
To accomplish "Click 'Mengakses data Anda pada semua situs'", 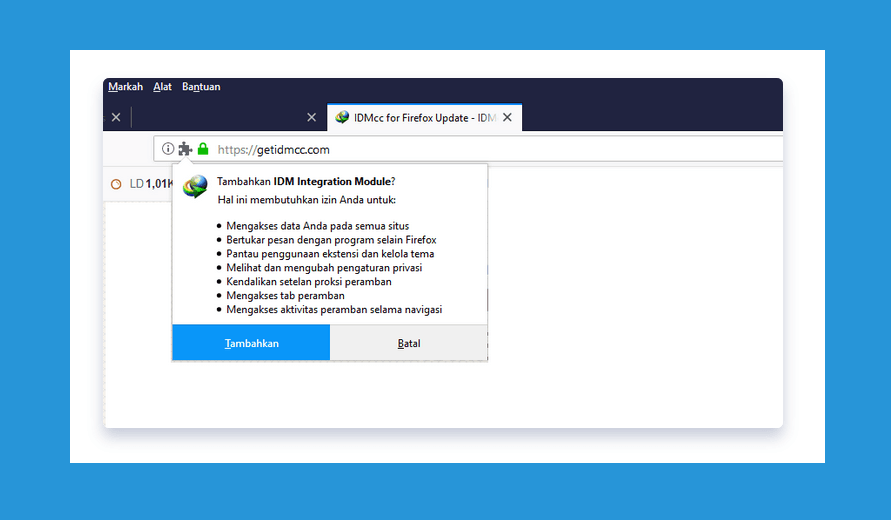I will pyautogui.click(x=318, y=226).
